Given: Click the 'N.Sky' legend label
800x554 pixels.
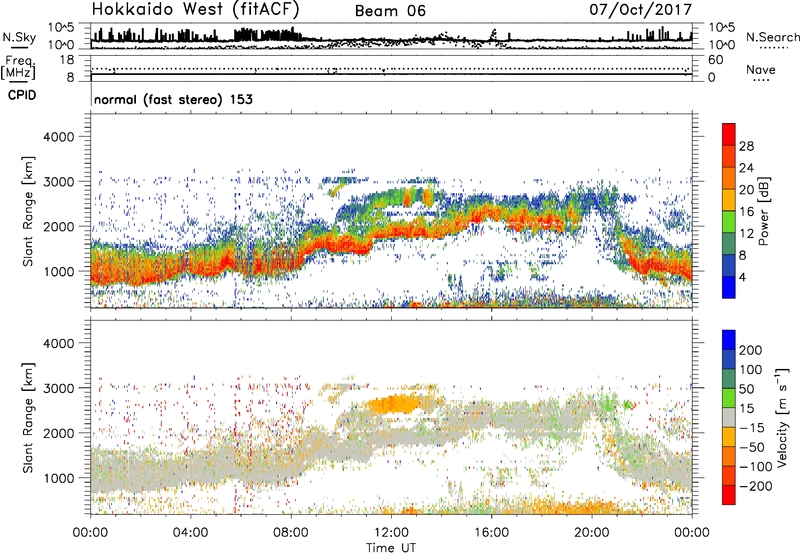Looking at the screenshot, I should [19, 37].
